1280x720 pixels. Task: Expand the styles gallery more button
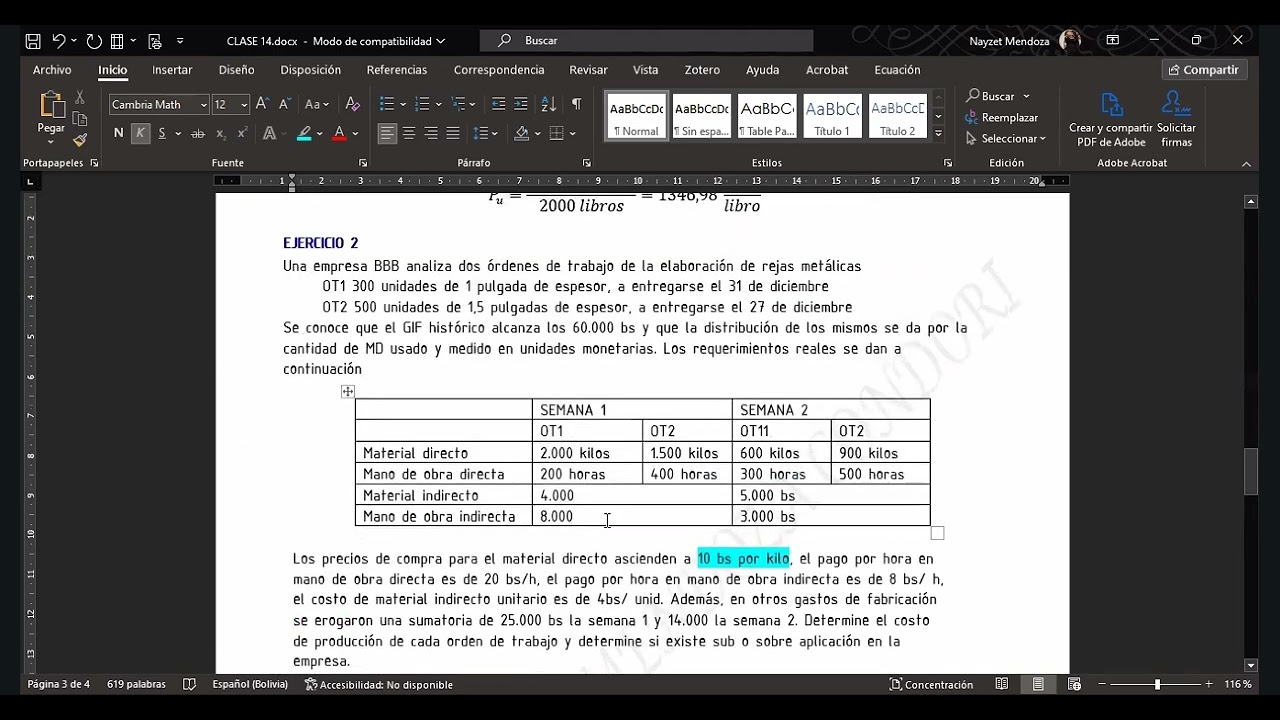[x=938, y=132]
